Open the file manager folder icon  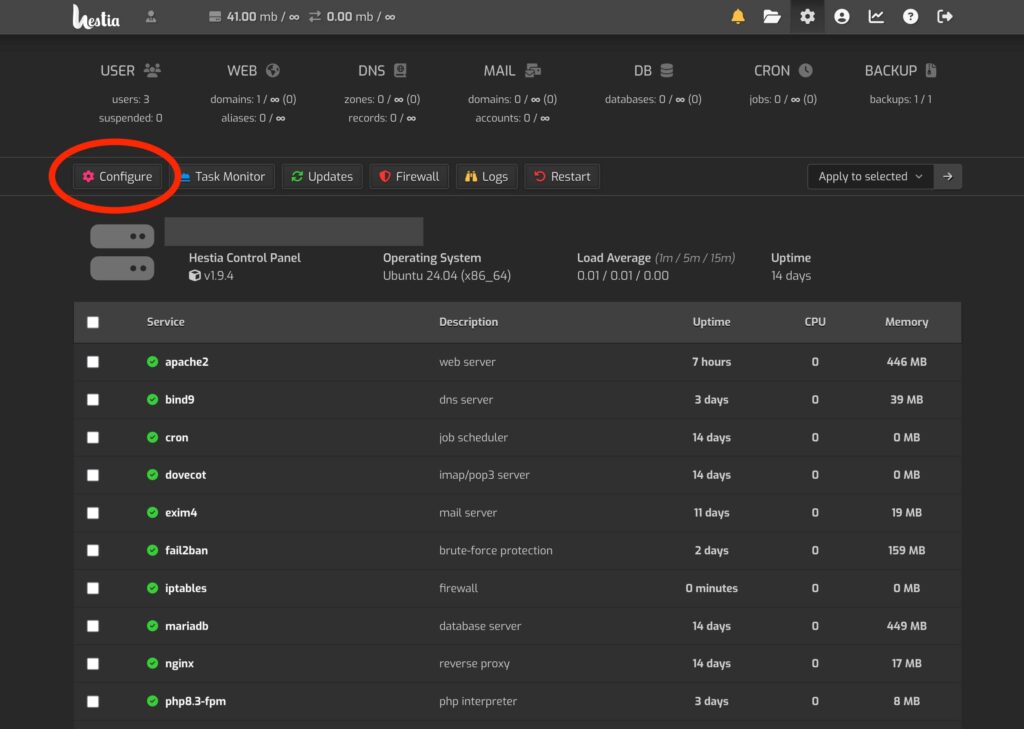[x=772, y=16]
